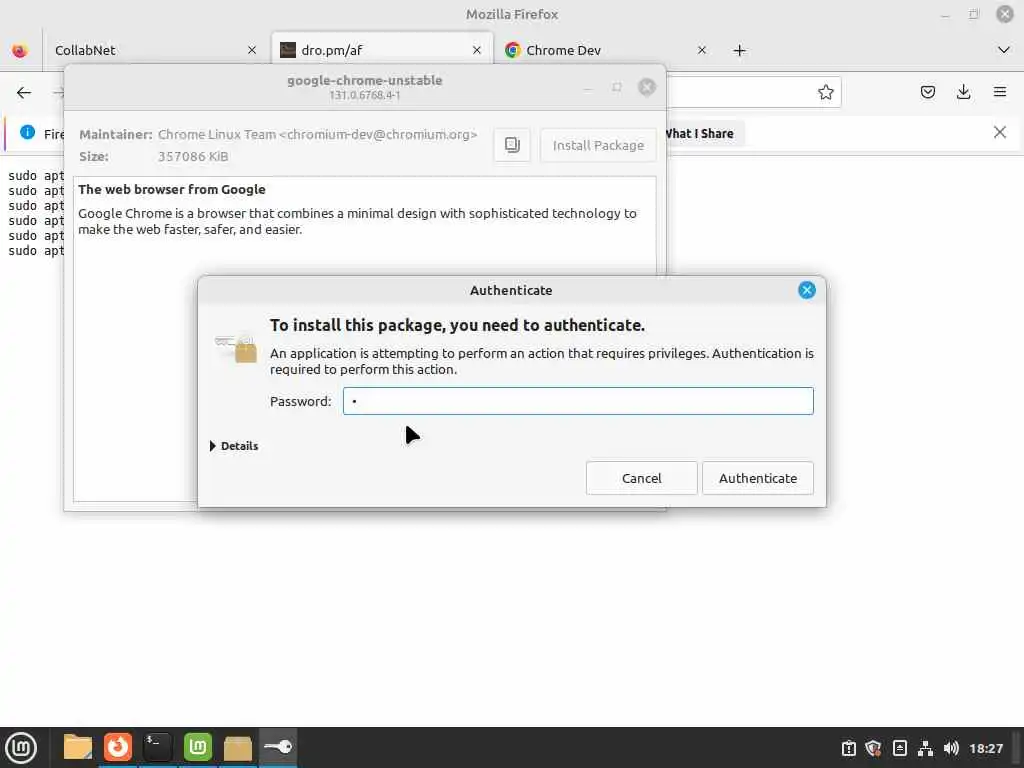
Task: Close the Authenticate dialog with blue X
Action: point(807,290)
